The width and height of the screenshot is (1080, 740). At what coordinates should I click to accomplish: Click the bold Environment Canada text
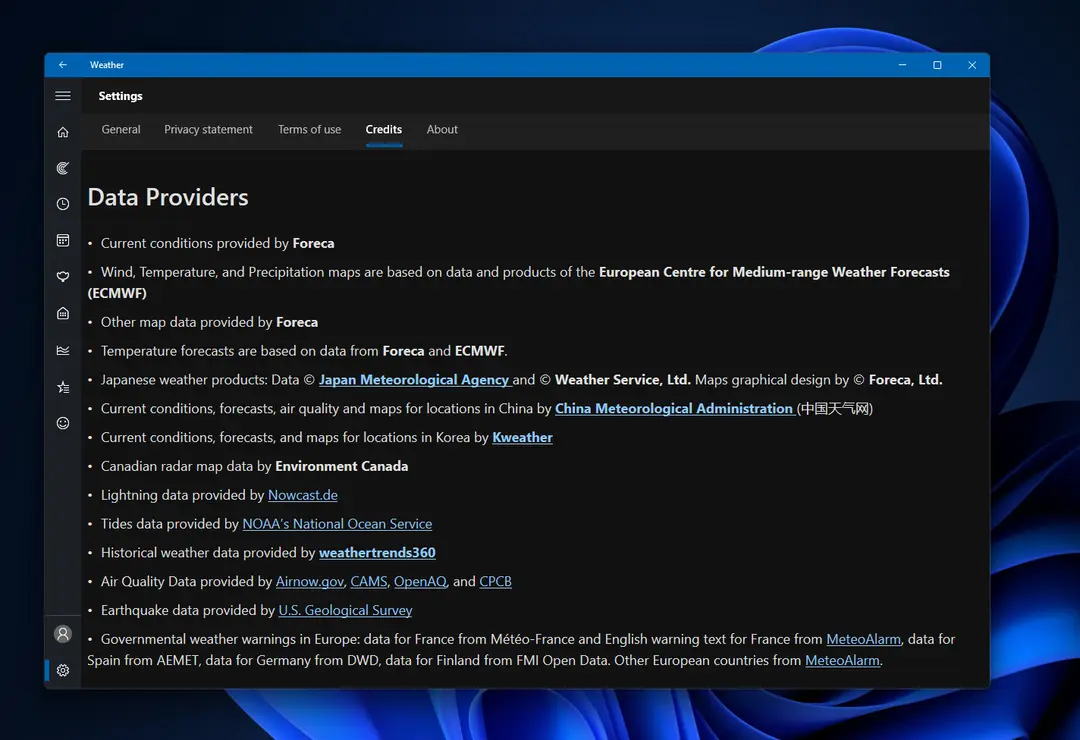point(342,466)
